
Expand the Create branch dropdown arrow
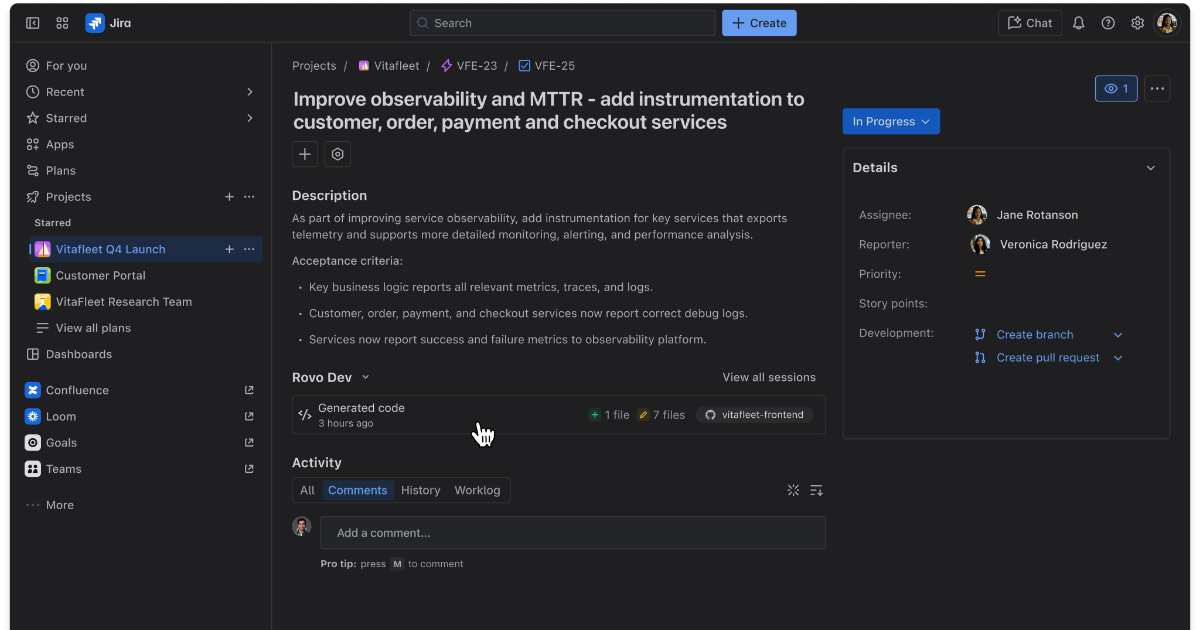point(1118,335)
